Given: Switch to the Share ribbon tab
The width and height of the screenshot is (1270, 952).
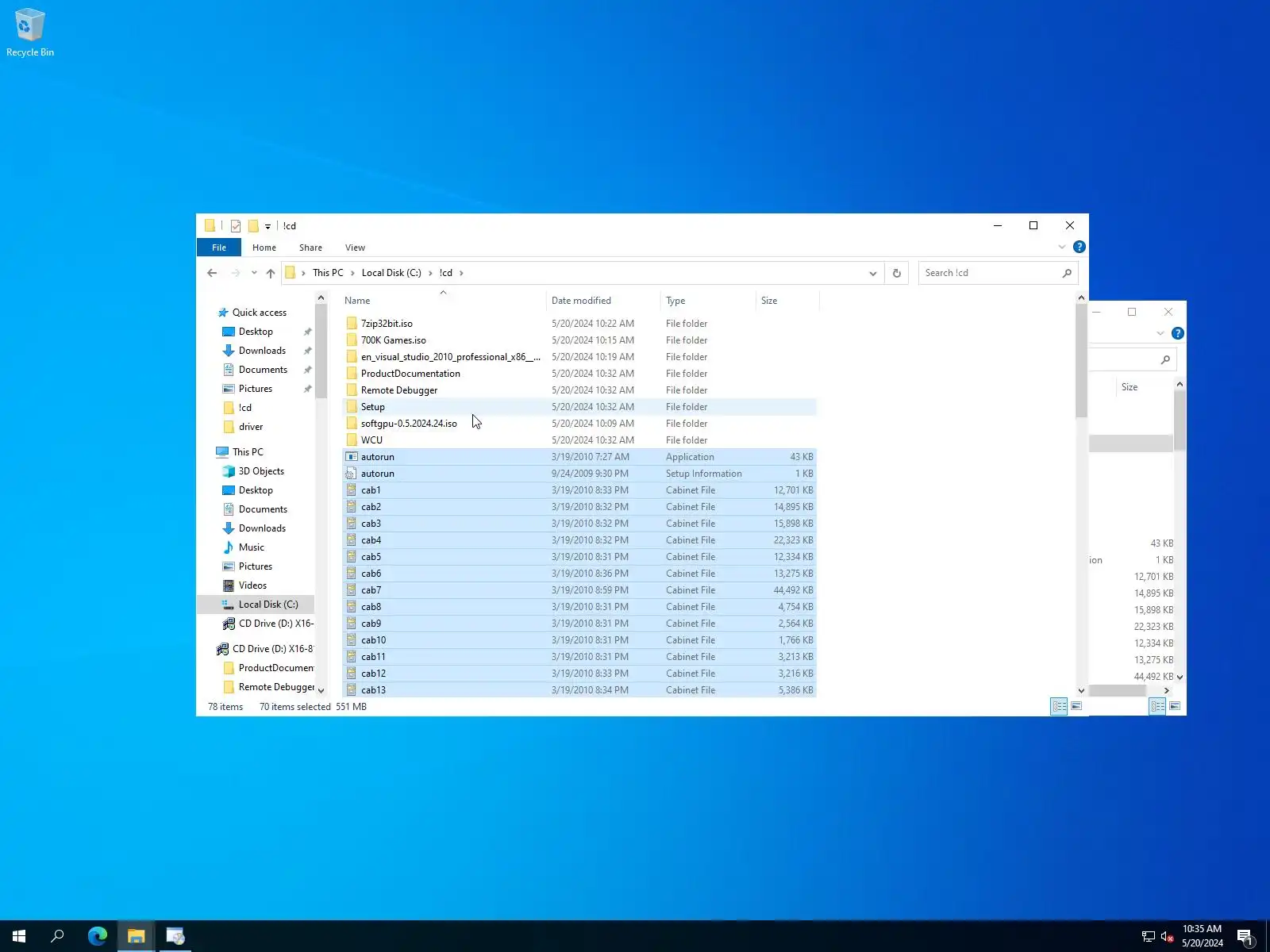Looking at the screenshot, I should pos(310,248).
